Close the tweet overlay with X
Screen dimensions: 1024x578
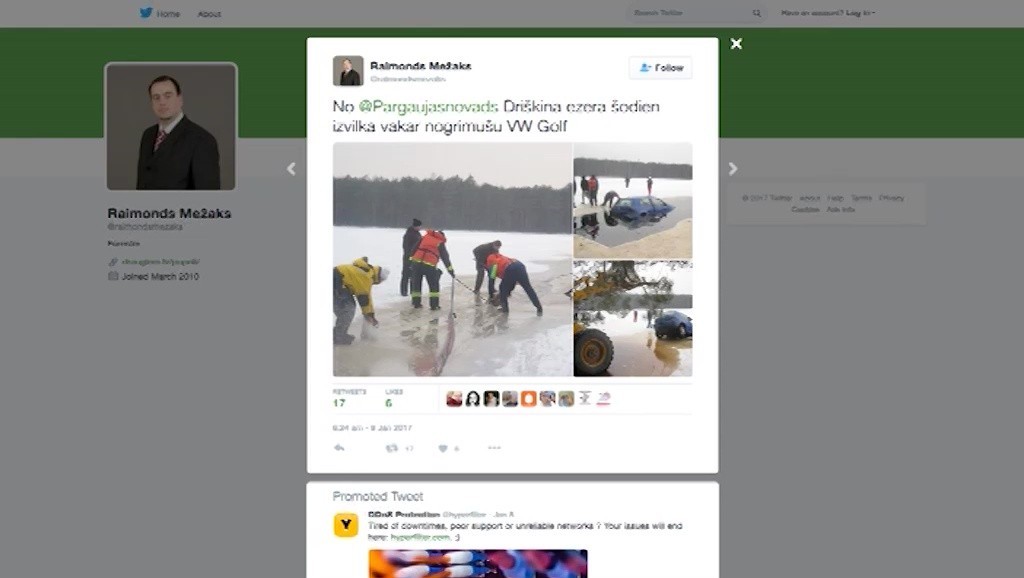(x=736, y=44)
